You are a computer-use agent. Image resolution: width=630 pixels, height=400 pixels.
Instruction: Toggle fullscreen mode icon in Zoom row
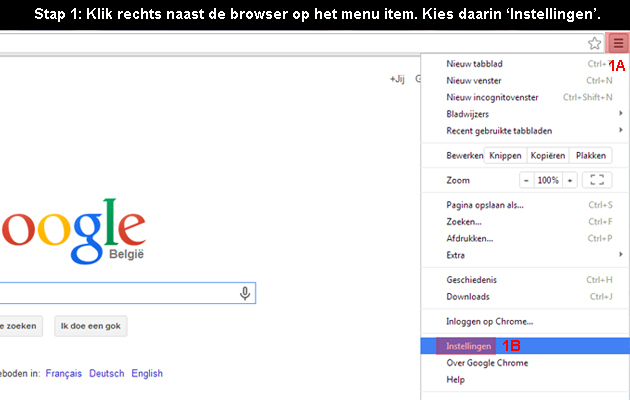597,180
